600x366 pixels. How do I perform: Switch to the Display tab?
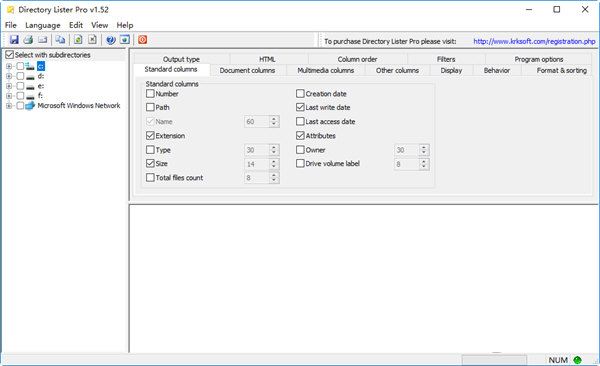pyautogui.click(x=452, y=70)
